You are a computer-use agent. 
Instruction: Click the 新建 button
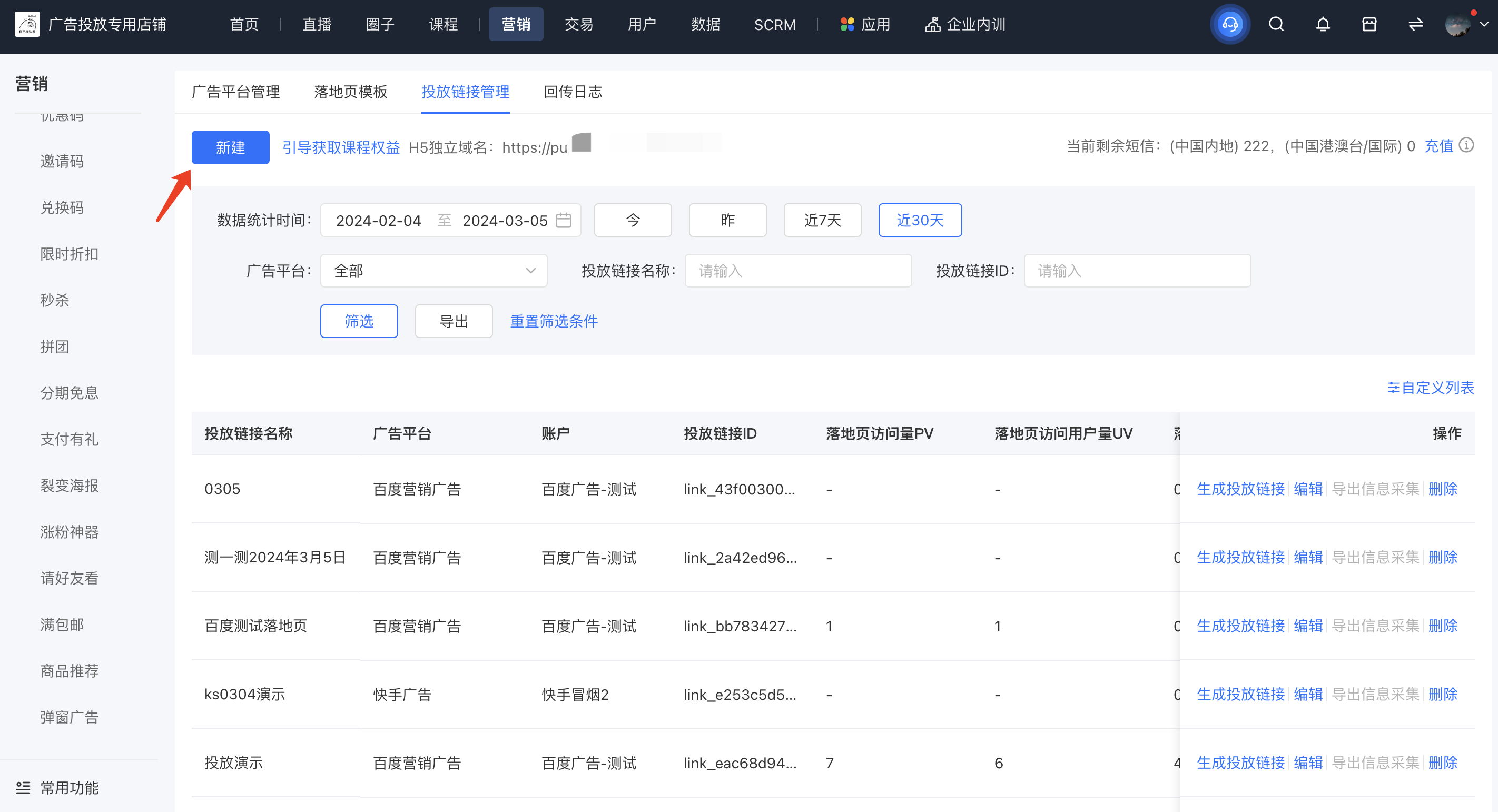tap(230, 147)
